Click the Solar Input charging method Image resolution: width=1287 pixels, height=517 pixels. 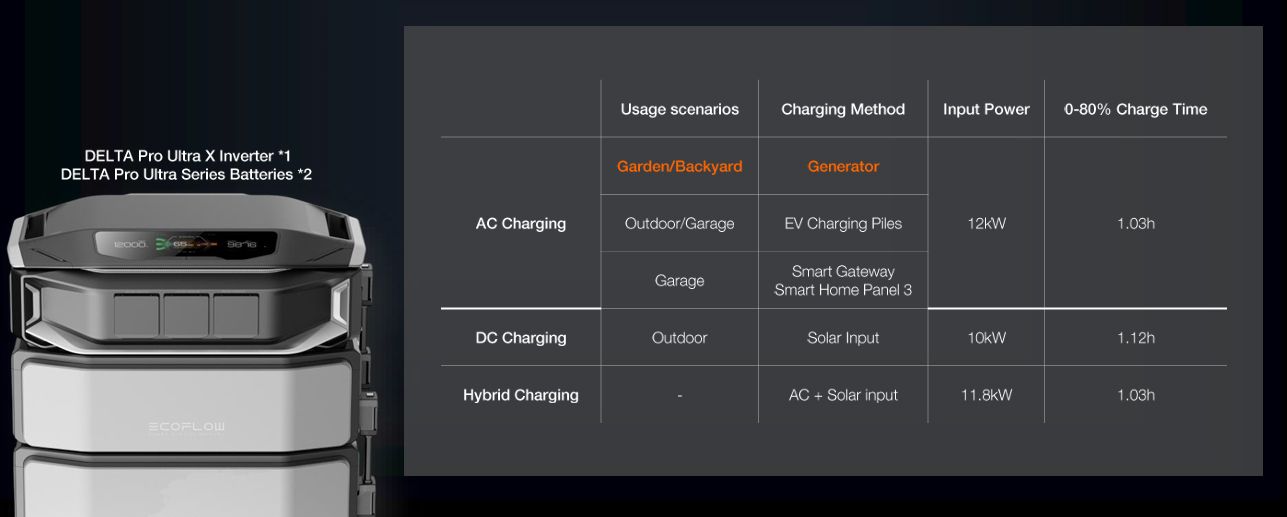(843, 338)
